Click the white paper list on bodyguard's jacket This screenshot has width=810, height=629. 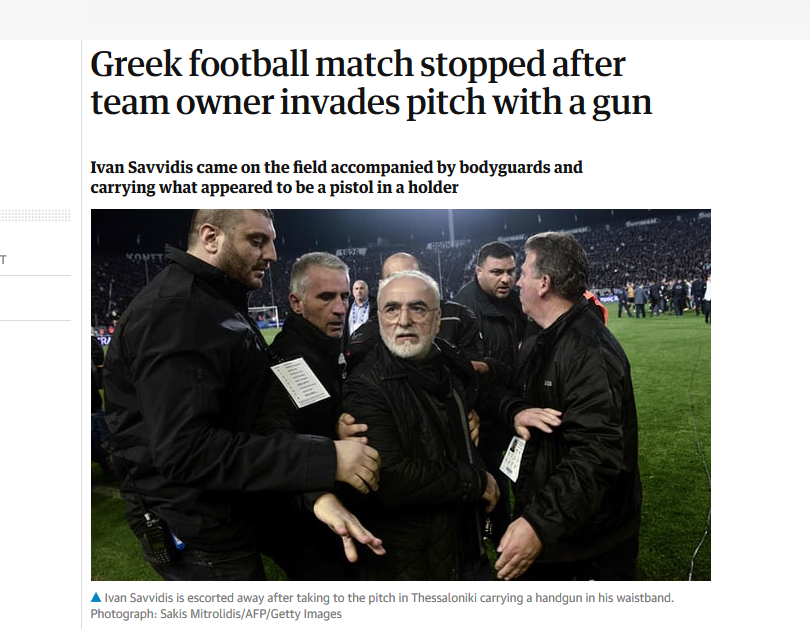pos(300,382)
